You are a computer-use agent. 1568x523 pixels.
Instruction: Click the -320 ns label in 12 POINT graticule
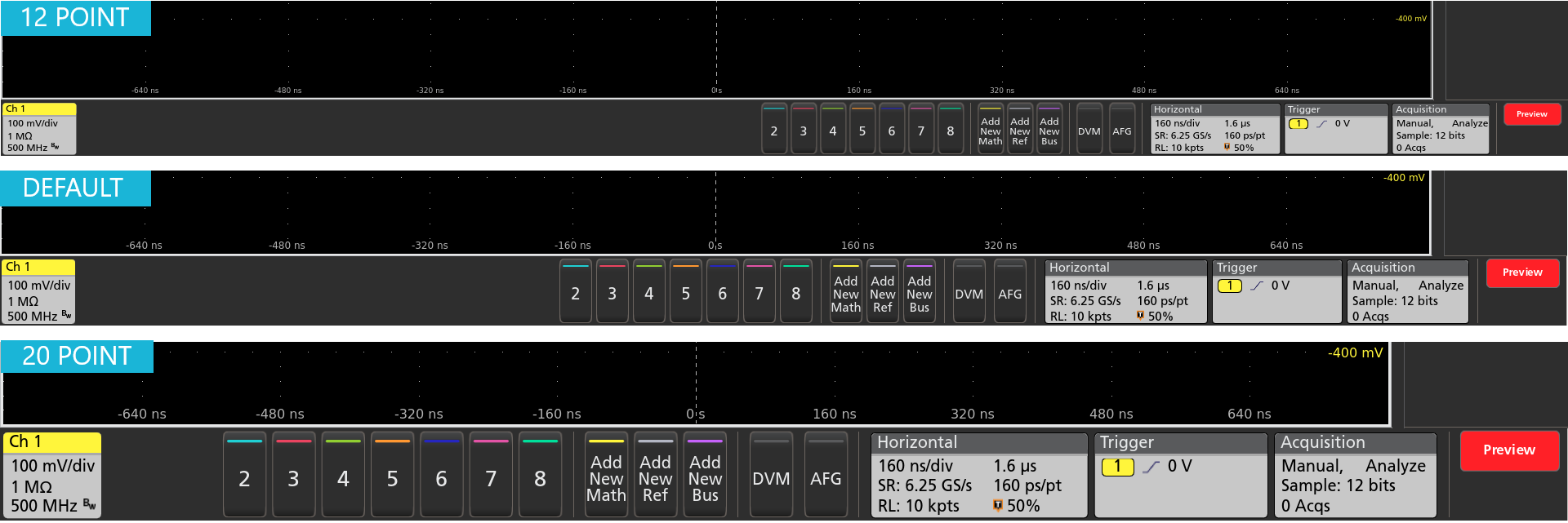pos(430,90)
